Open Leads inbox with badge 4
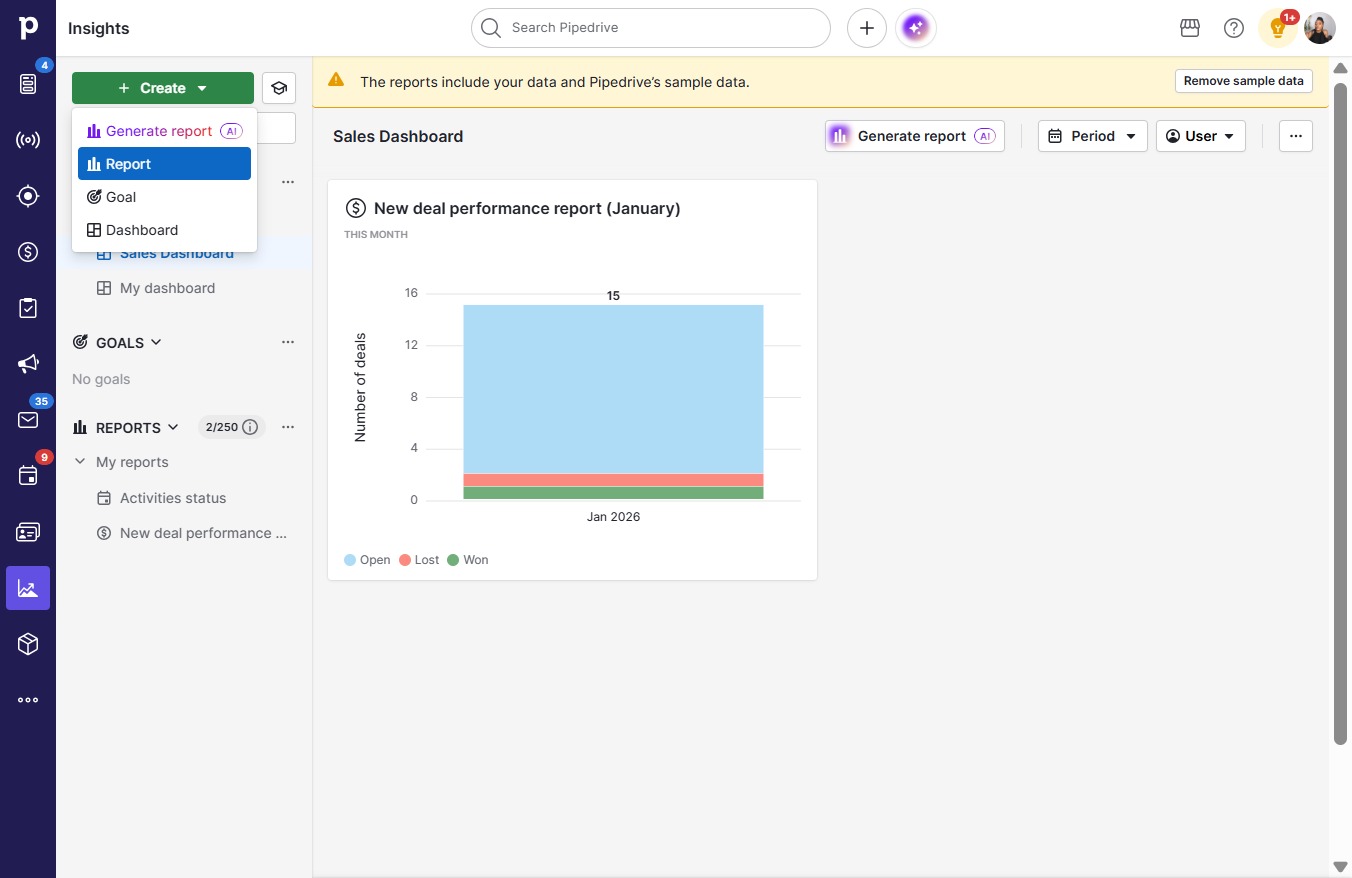The width and height of the screenshot is (1352, 878). click(28, 84)
